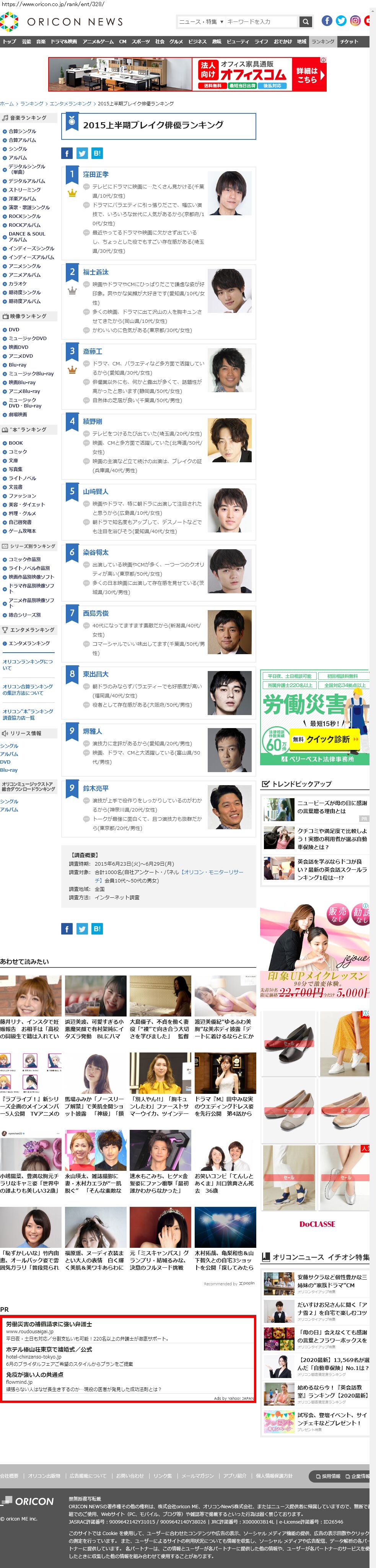Open 綾野剛 ranked fourth
The height and width of the screenshot is (1568, 376).
click(x=93, y=421)
